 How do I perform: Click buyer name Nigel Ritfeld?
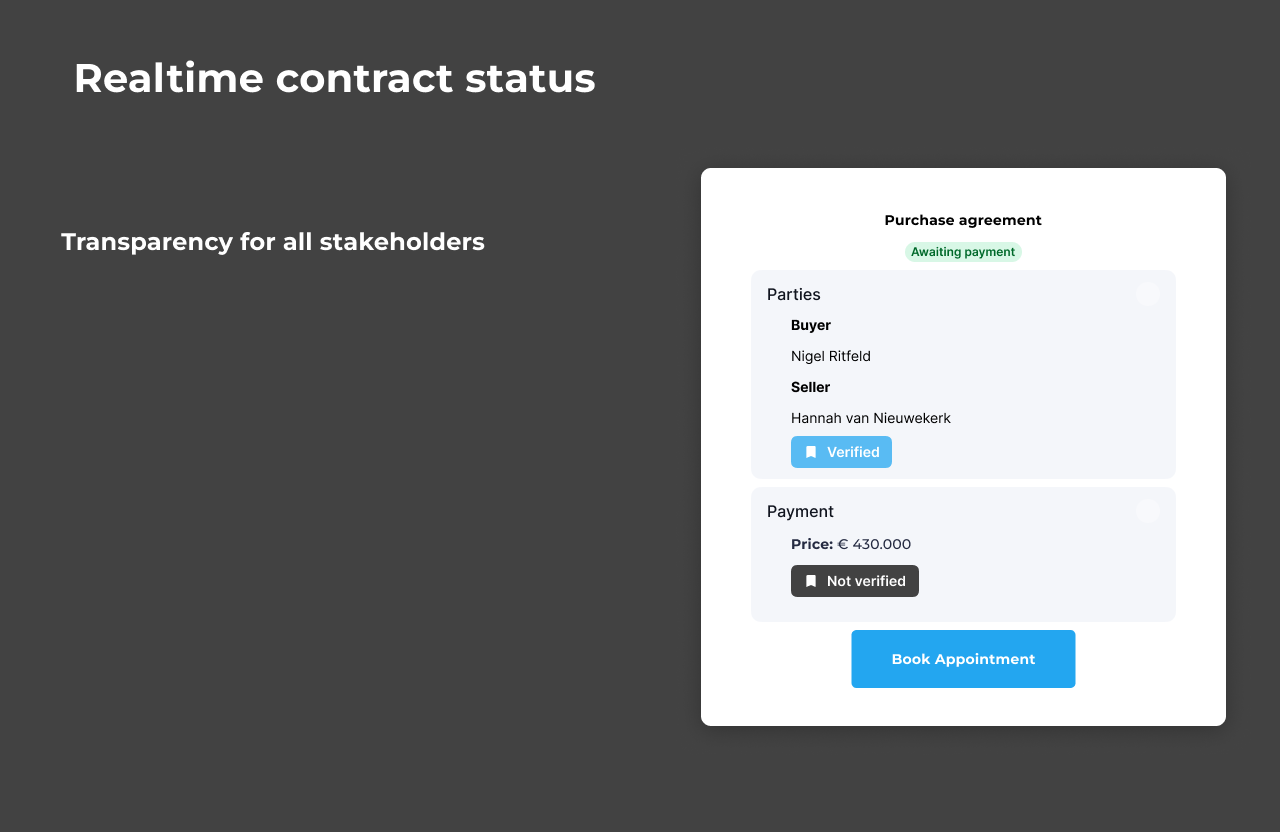(x=831, y=356)
